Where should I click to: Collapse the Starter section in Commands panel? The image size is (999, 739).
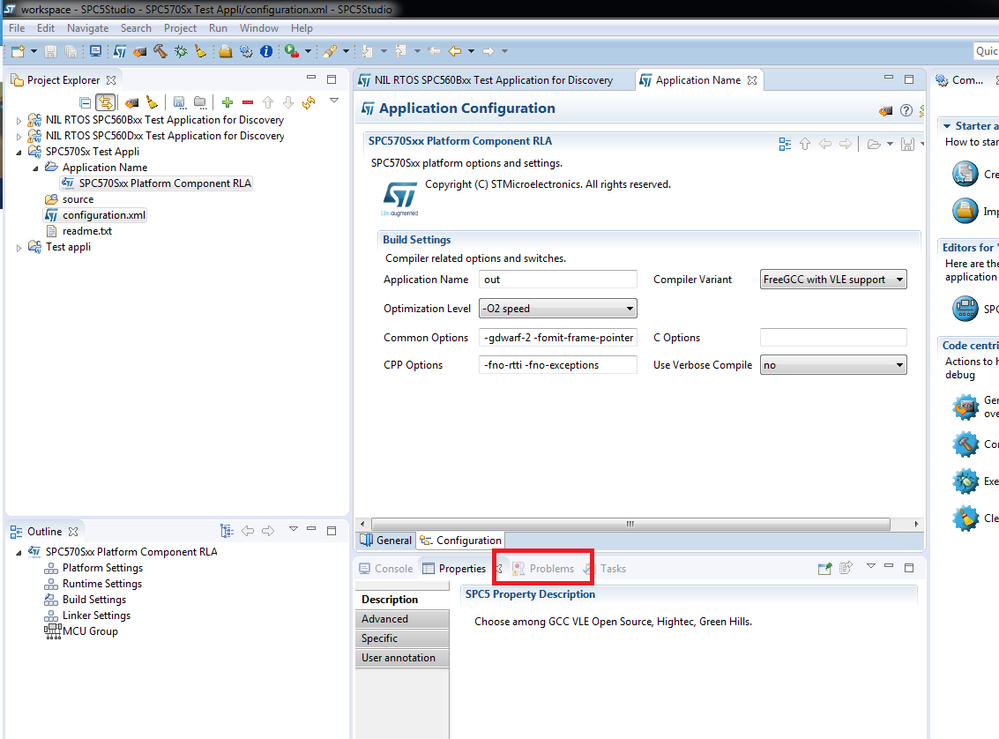pos(947,126)
